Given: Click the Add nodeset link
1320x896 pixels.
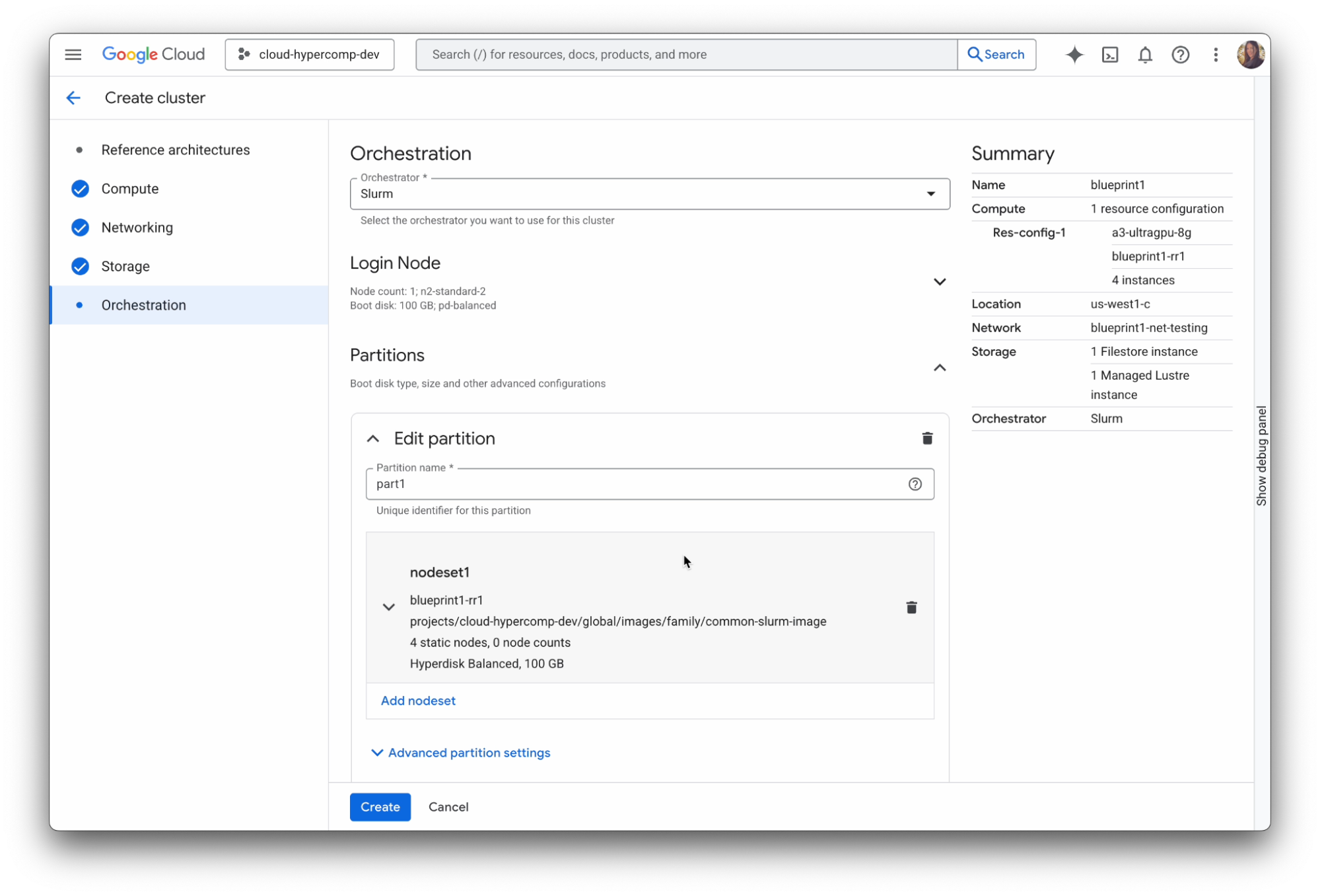Looking at the screenshot, I should coord(417,701).
